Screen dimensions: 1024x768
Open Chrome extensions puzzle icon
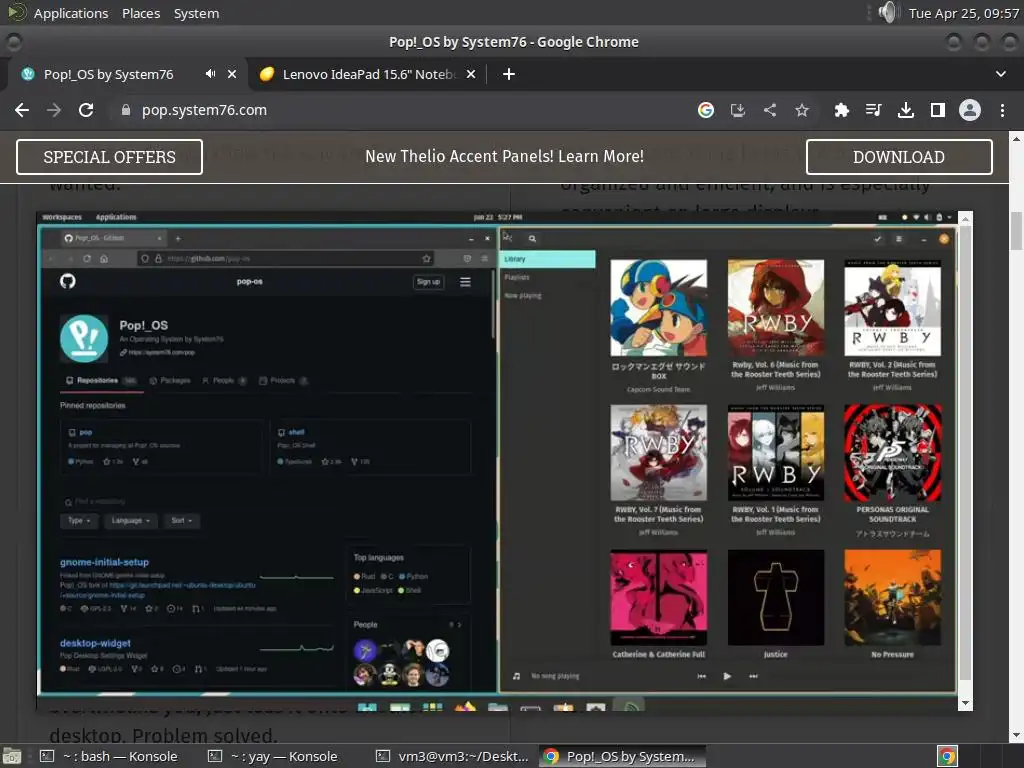click(841, 110)
